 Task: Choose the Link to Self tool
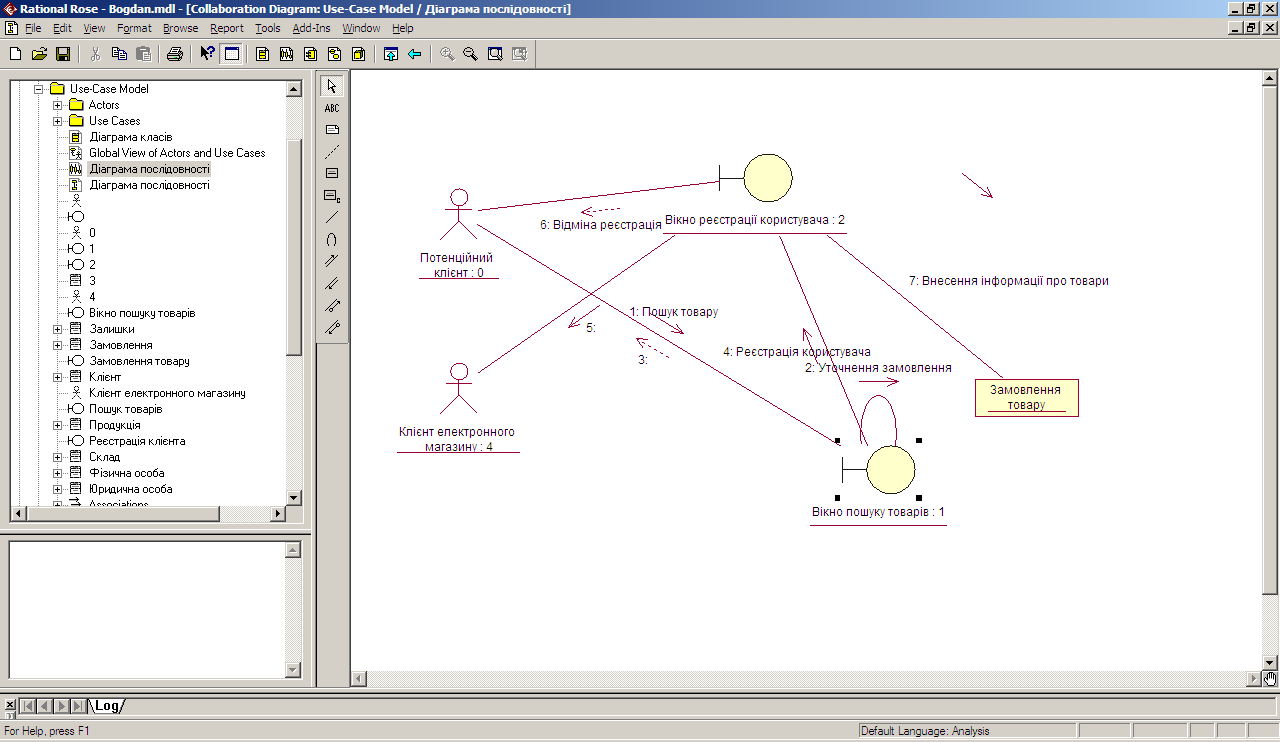pyautogui.click(x=332, y=239)
